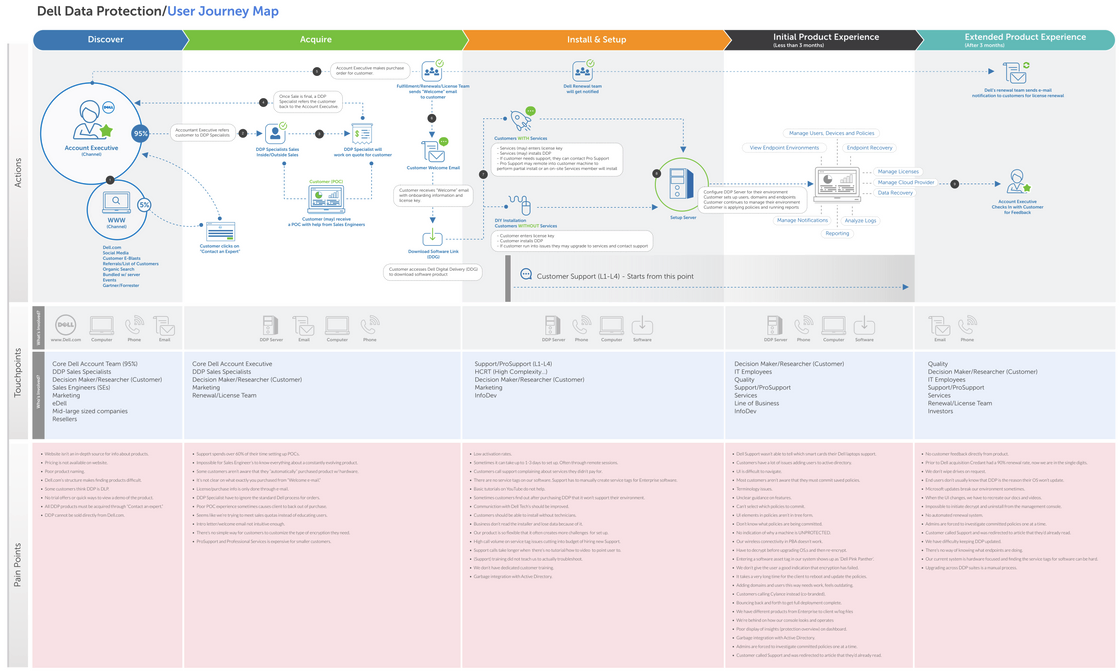The height and width of the screenshot is (672, 1120).
Task: Click the DDP Specialists Sales person icon
Action: 277,133
